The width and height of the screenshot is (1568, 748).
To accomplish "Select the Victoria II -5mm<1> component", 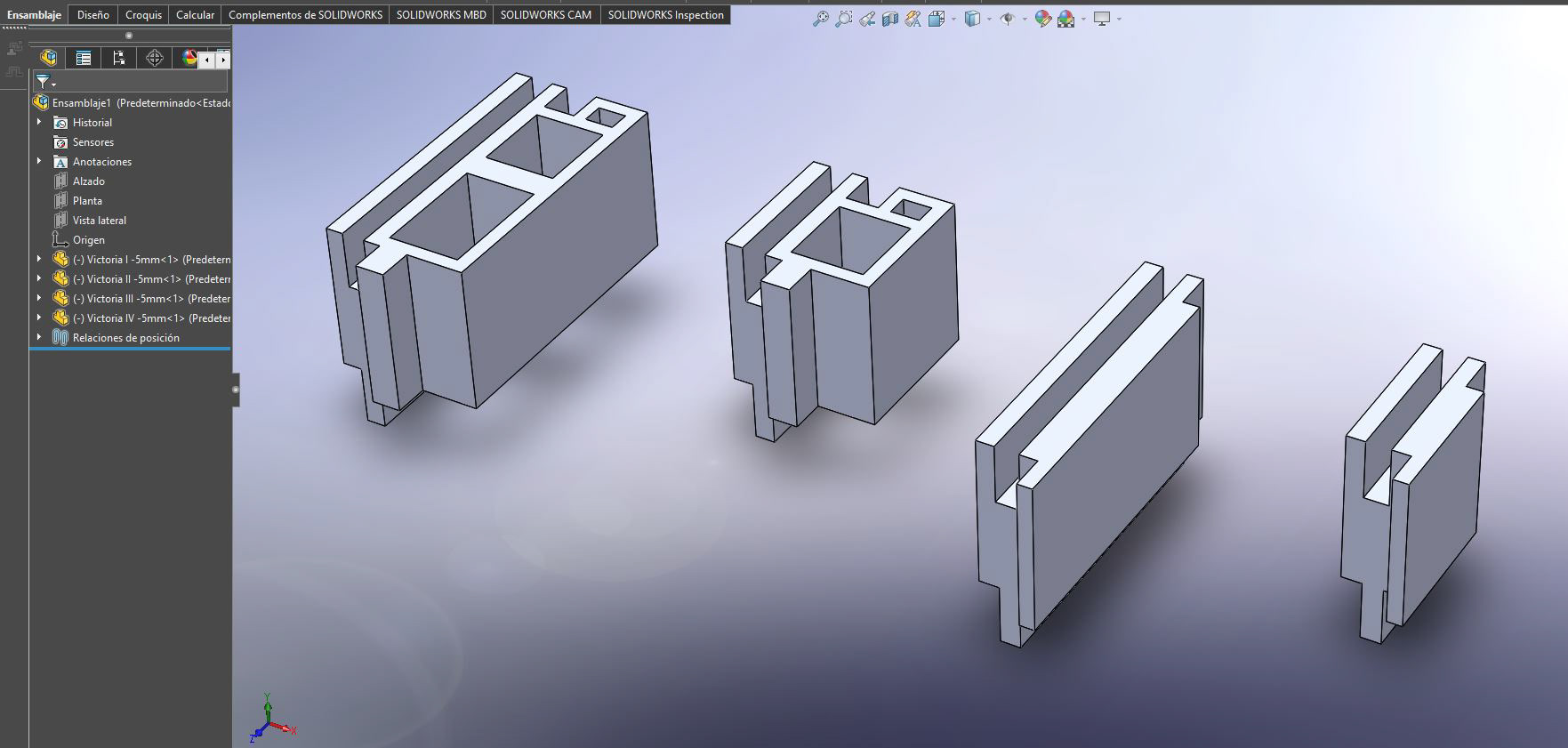I will (x=151, y=279).
